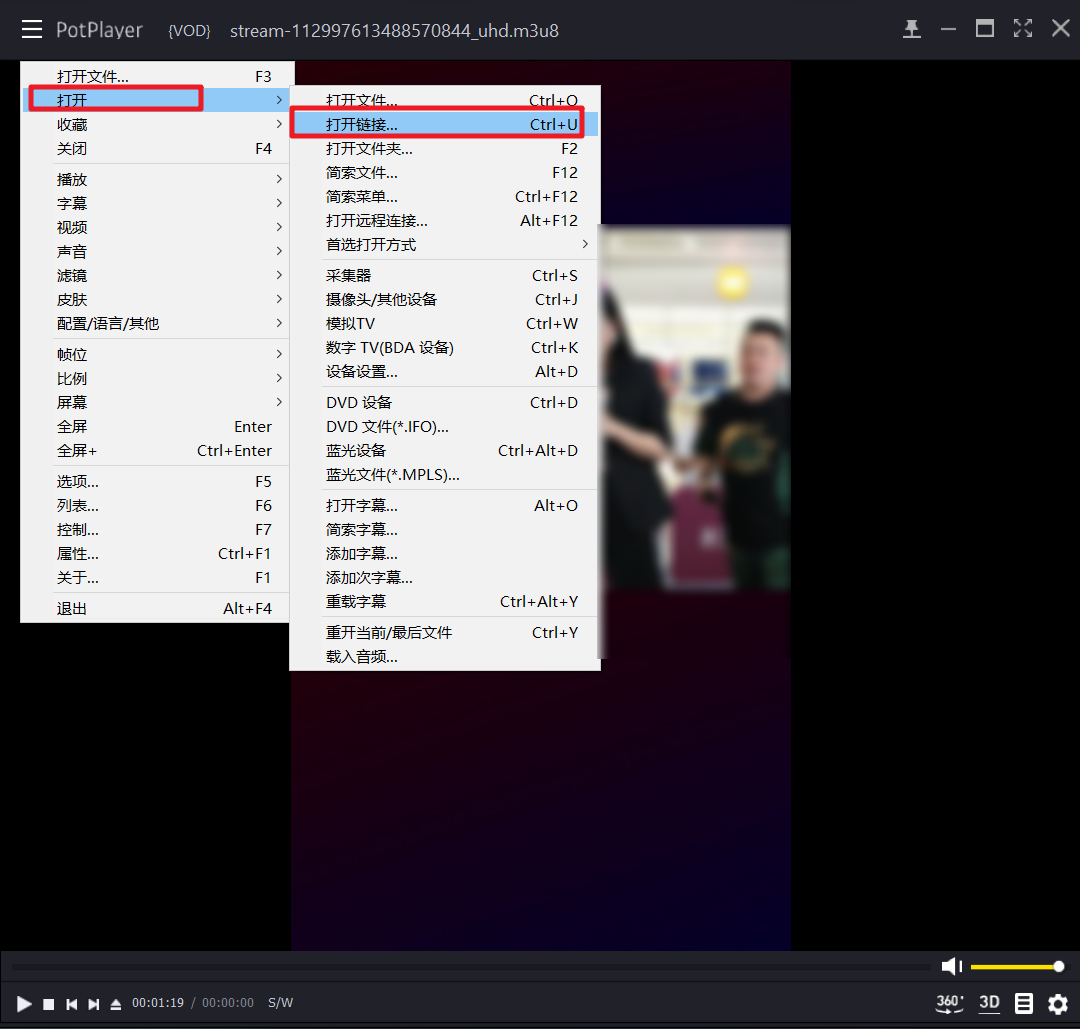Screen dimensions: 1080x1029
Task: Toggle the 3D mode button
Action: pyautogui.click(x=989, y=1003)
